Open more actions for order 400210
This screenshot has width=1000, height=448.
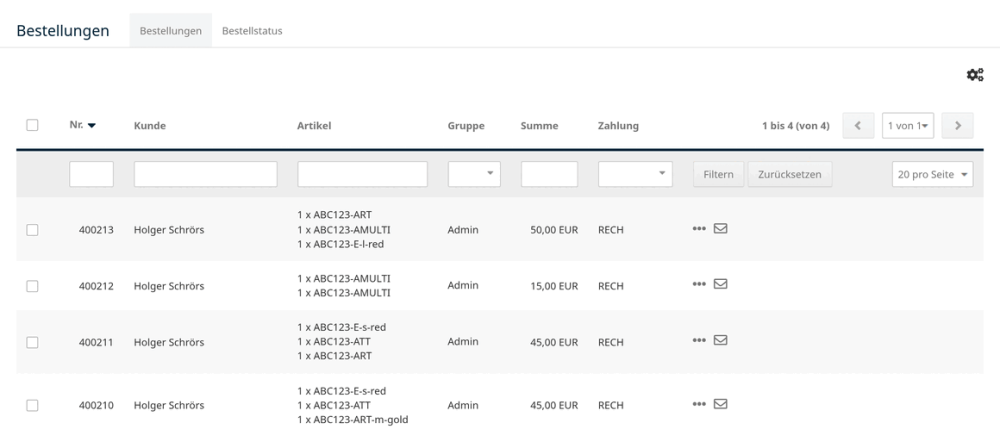[x=699, y=404]
